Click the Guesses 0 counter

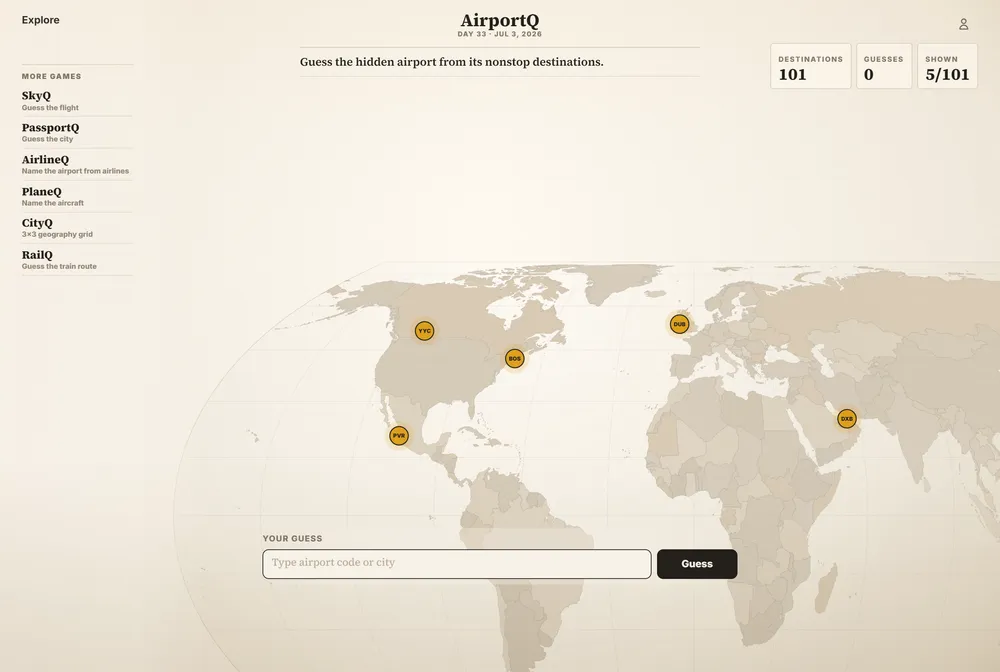pos(883,66)
